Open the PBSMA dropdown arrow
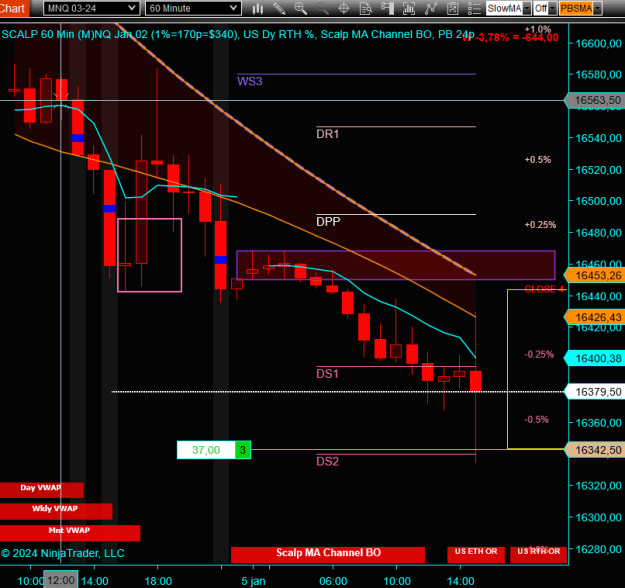 pyautogui.click(x=597, y=8)
